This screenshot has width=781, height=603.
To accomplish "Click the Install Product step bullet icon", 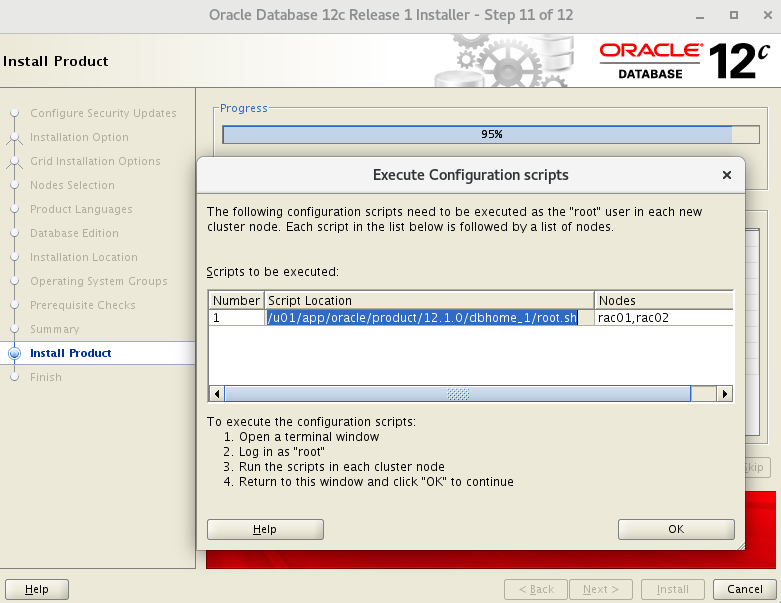I will click(x=14, y=353).
